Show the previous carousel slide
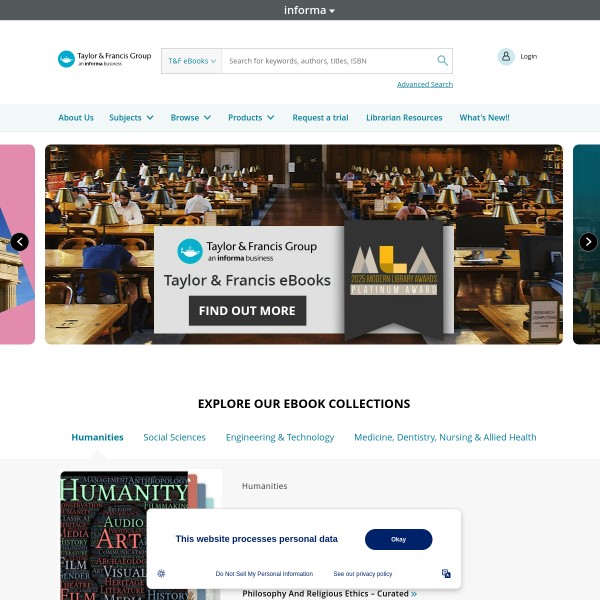The height and width of the screenshot is (600, 600). 20,242
